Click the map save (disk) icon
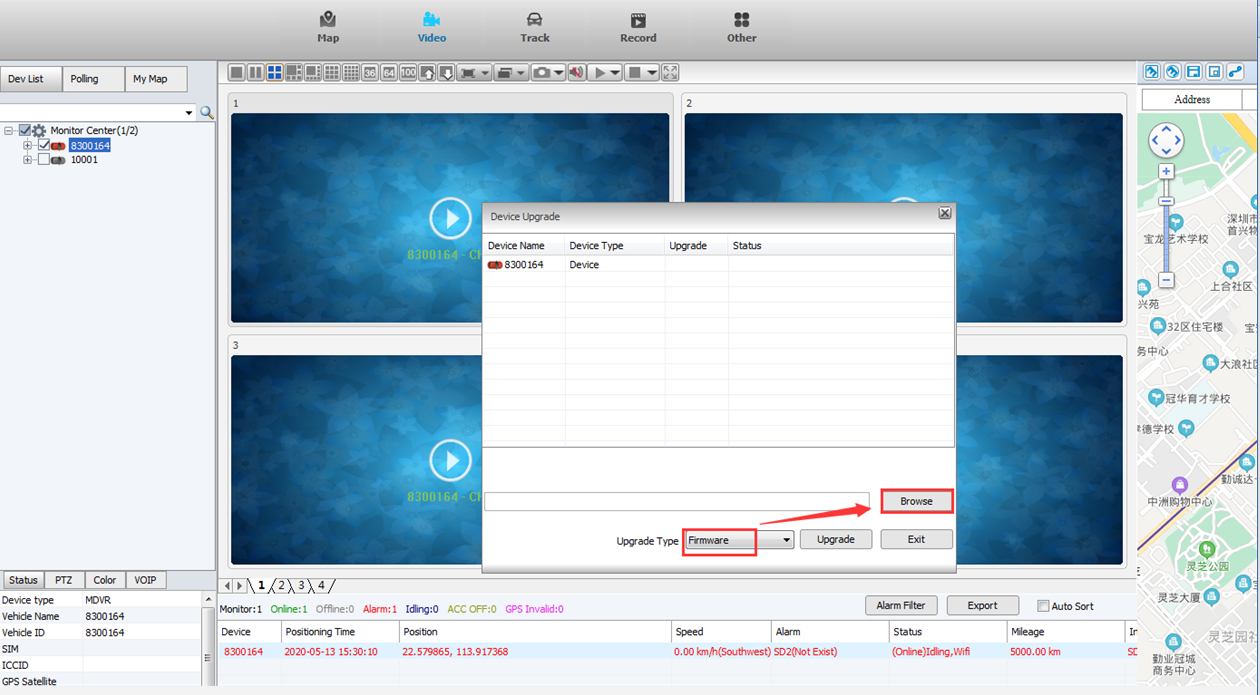Screen dimensions: 1260x695 click(x=1193, y=72)
